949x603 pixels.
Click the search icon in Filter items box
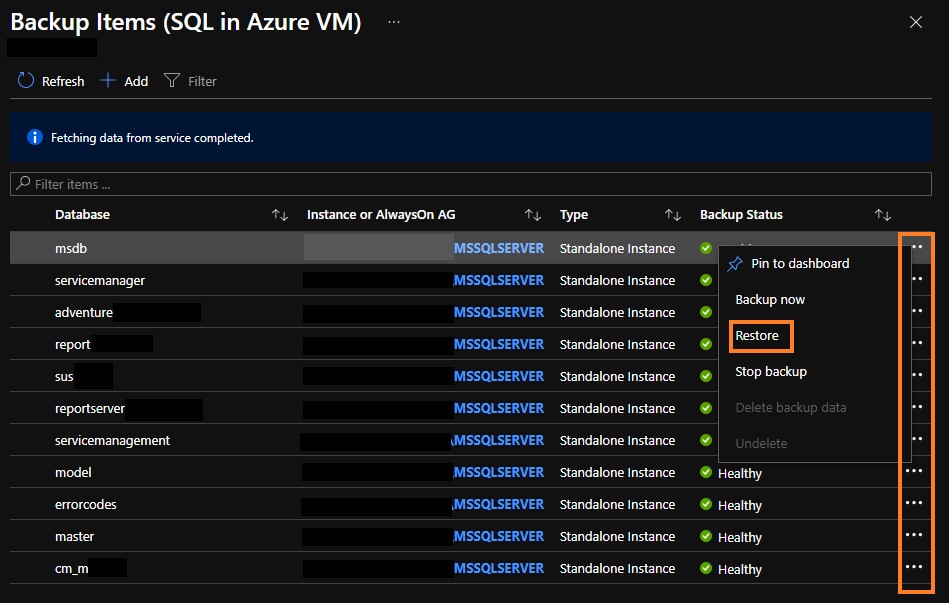pos(23,183)
